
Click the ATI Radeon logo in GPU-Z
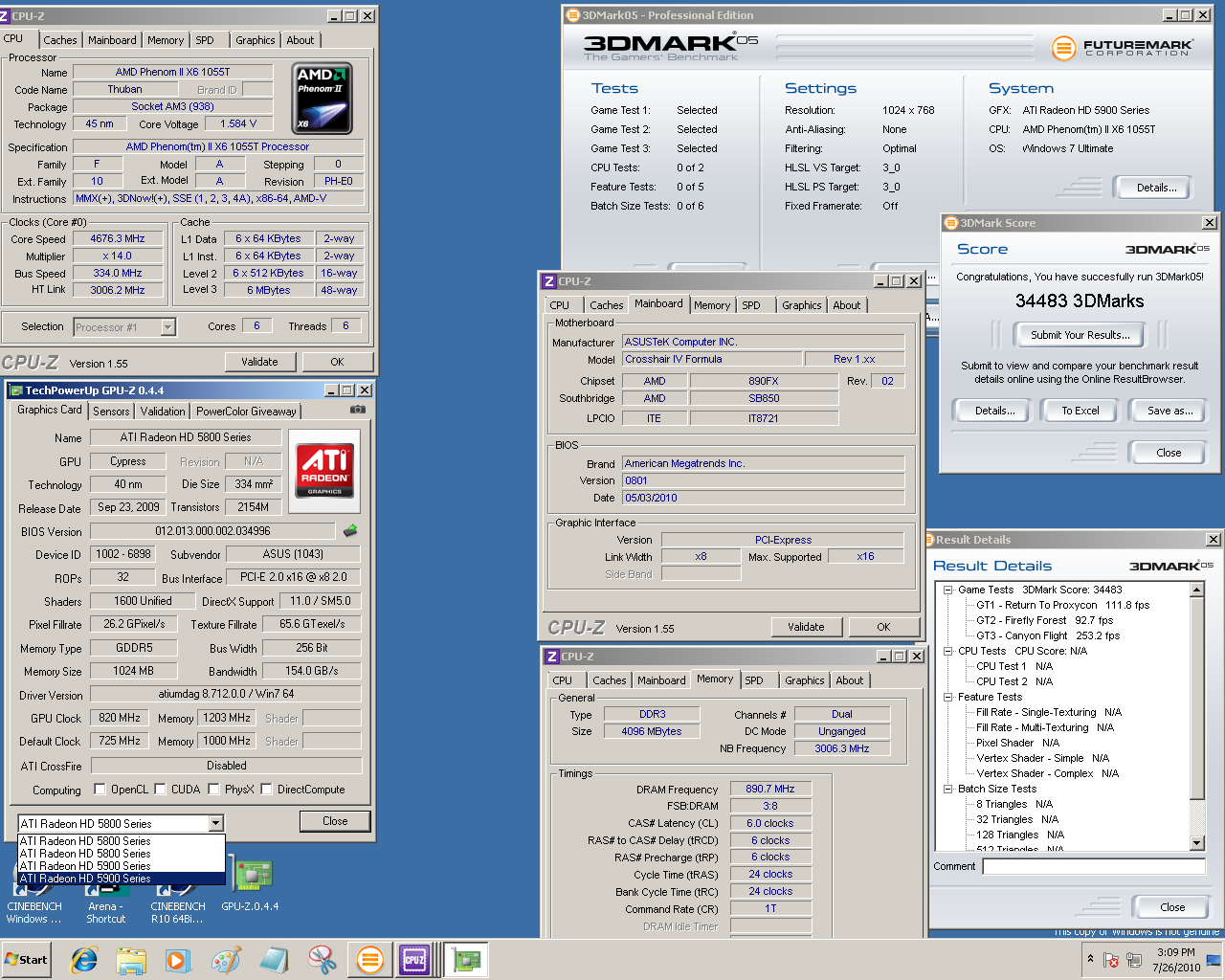click(x=324, y=471)
